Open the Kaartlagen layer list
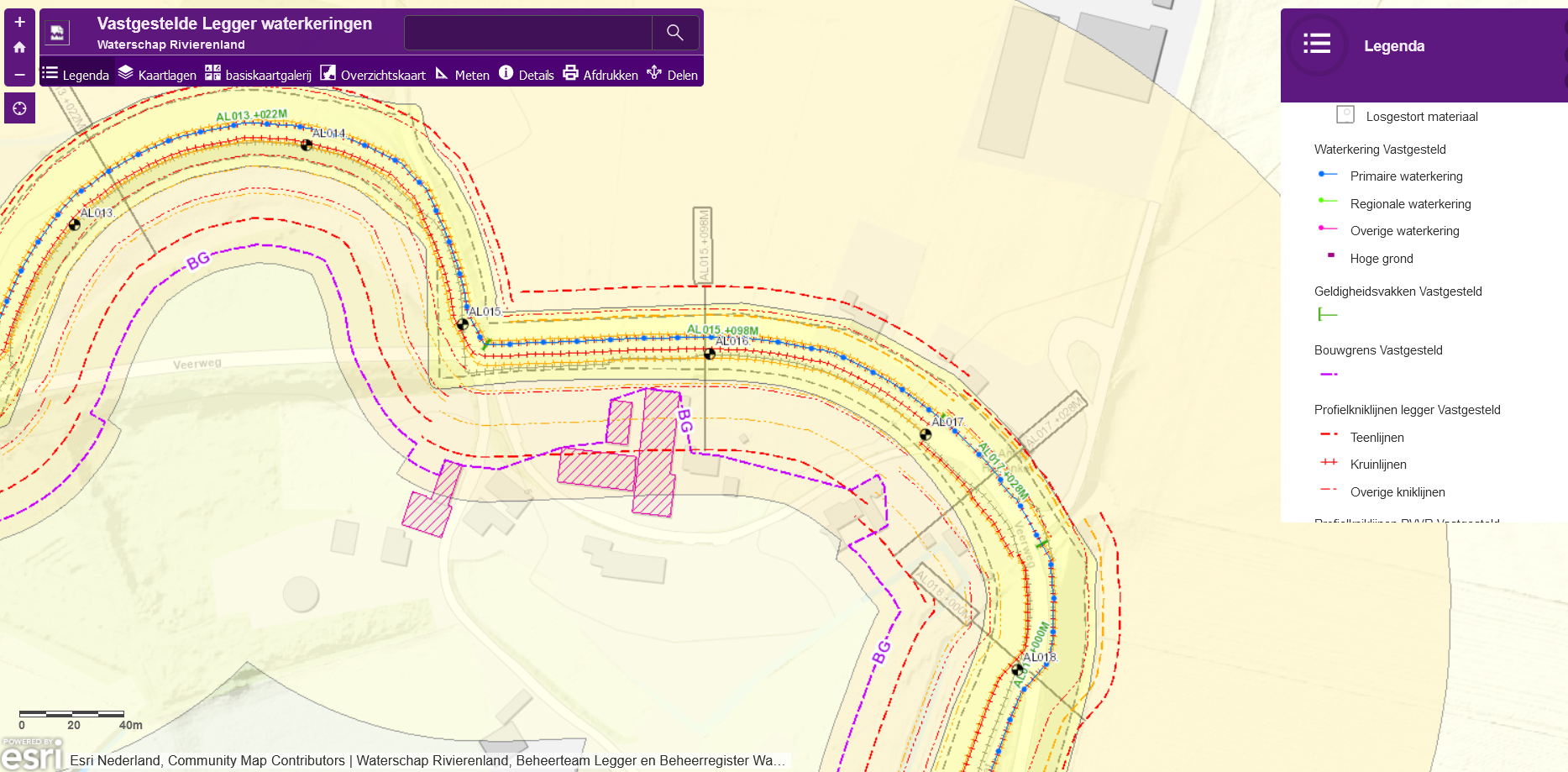 (x=157, y=74)
